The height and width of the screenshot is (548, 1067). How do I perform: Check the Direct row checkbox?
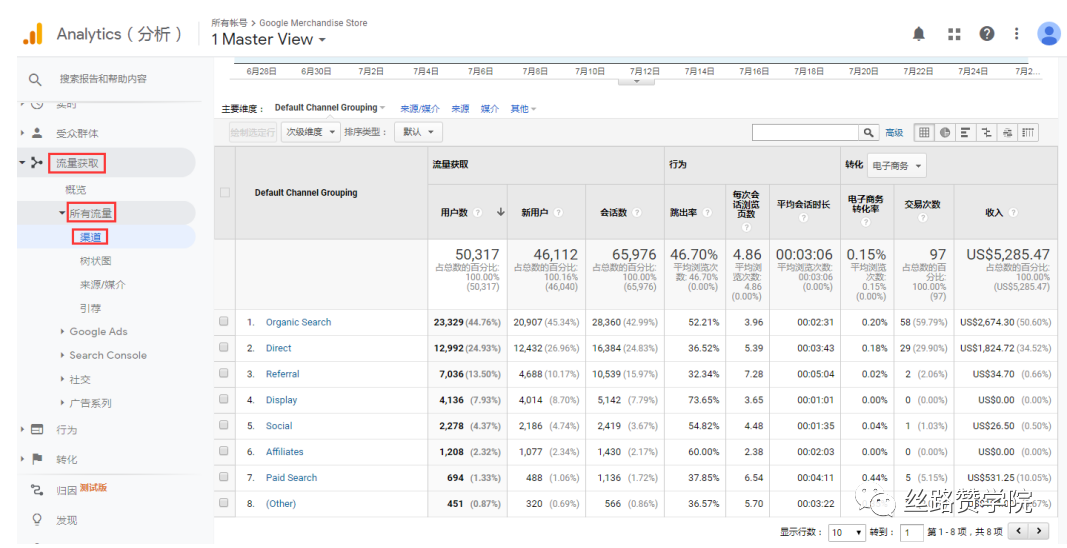click(x=224, y=347)
